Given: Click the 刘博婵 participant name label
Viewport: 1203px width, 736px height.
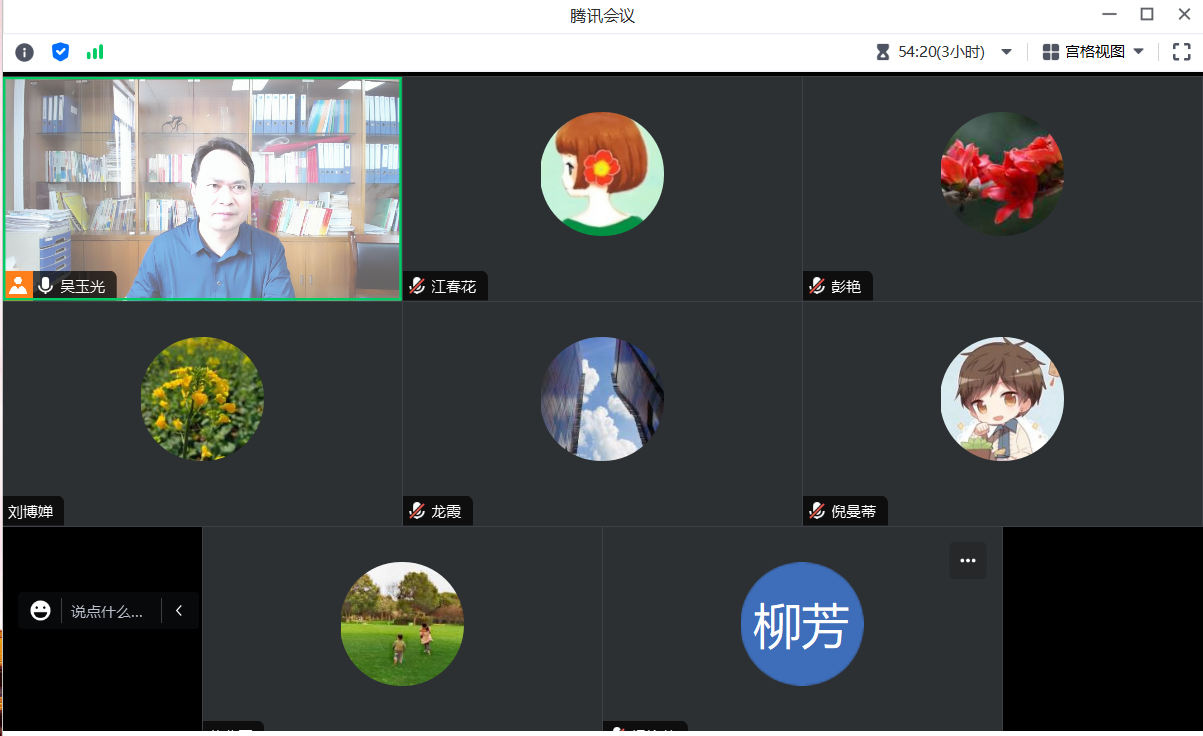Looking at the screenshot, I should 30,511.
